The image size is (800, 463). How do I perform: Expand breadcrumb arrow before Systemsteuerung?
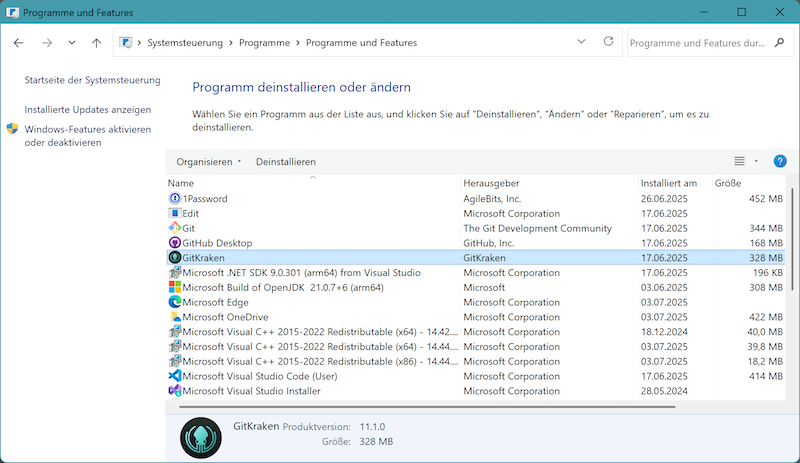pyautogui.click(x=139, y=43)
